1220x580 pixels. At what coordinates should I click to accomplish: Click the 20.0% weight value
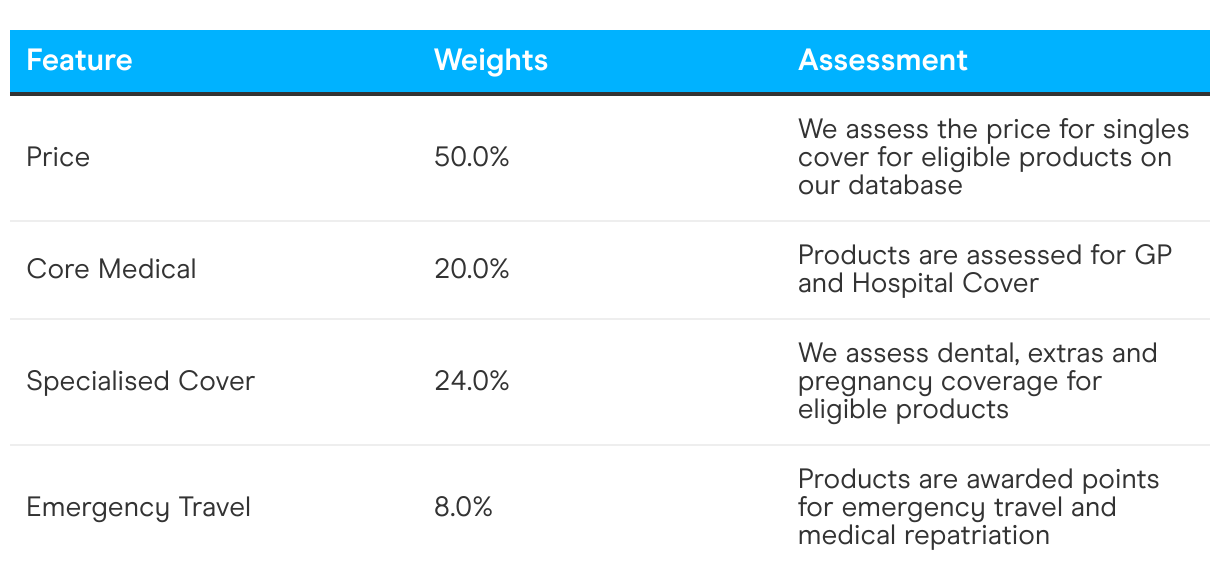pyautogui.click(x=471, y=269)
